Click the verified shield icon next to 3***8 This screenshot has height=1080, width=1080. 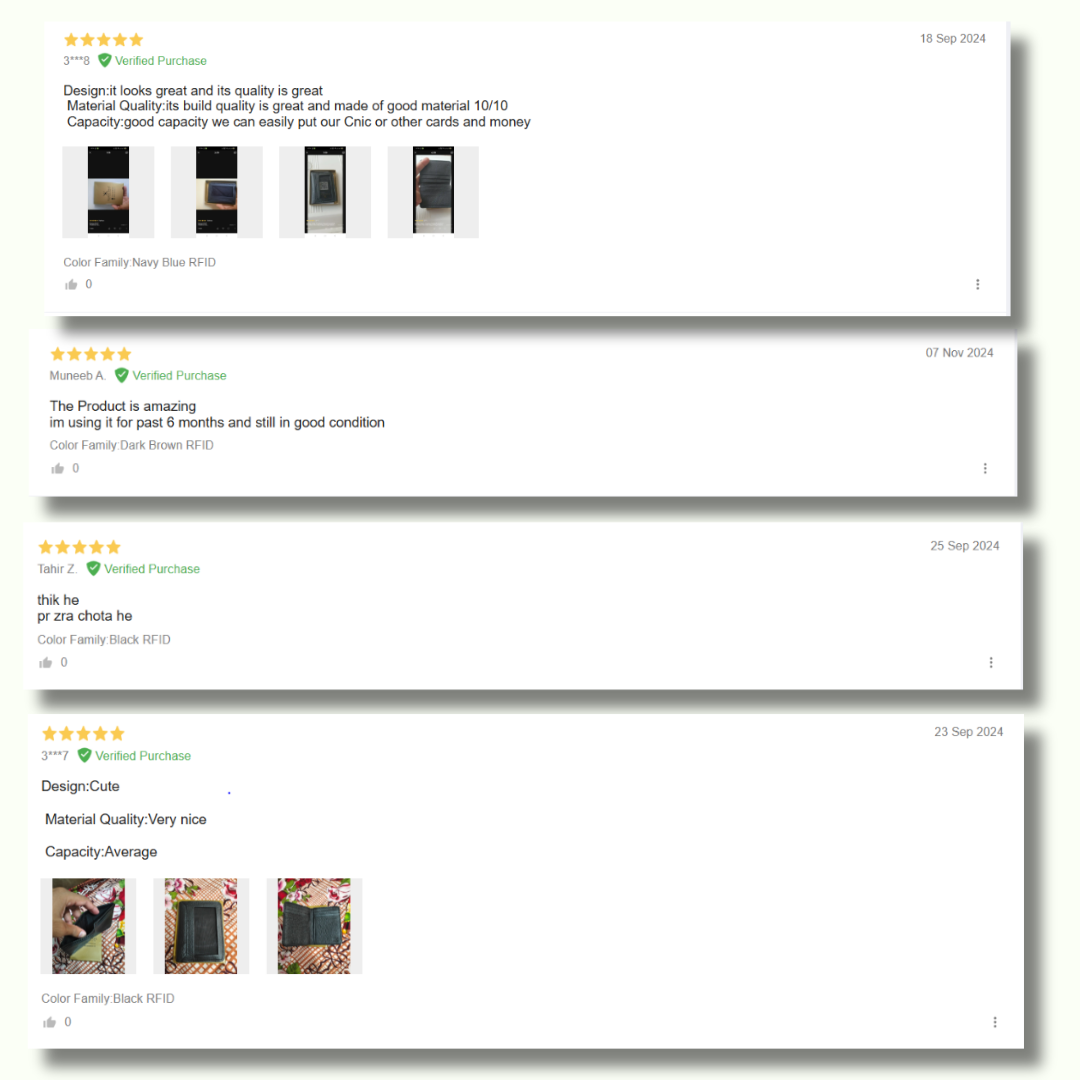[x=105, y=61]
